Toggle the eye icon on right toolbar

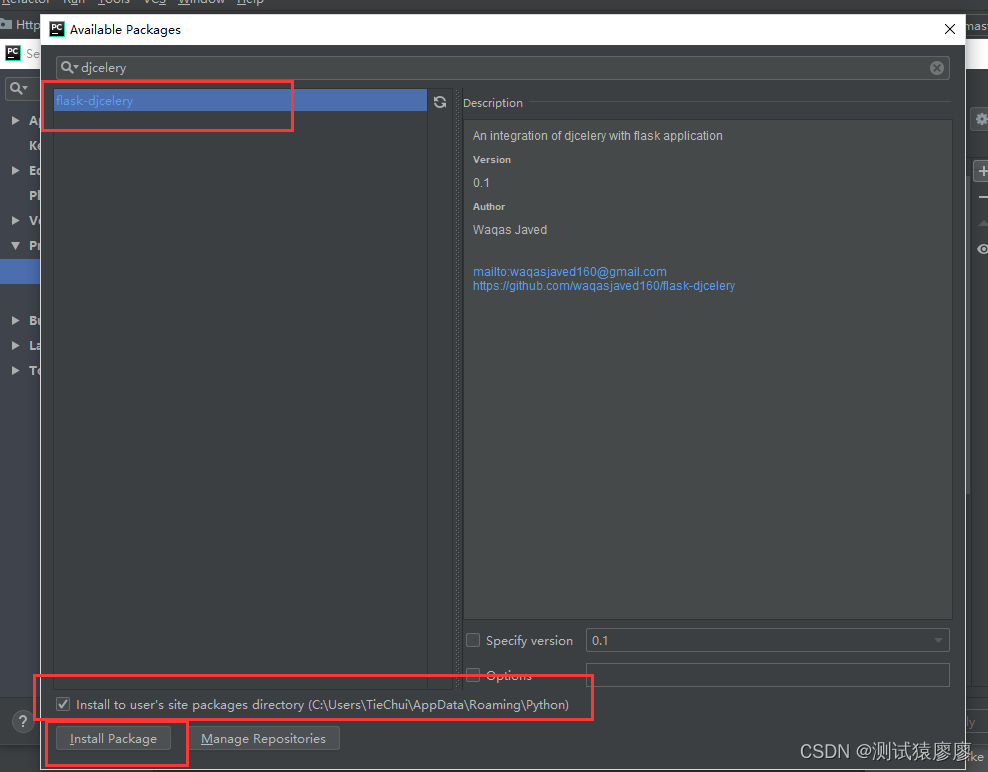pos(981,249)
